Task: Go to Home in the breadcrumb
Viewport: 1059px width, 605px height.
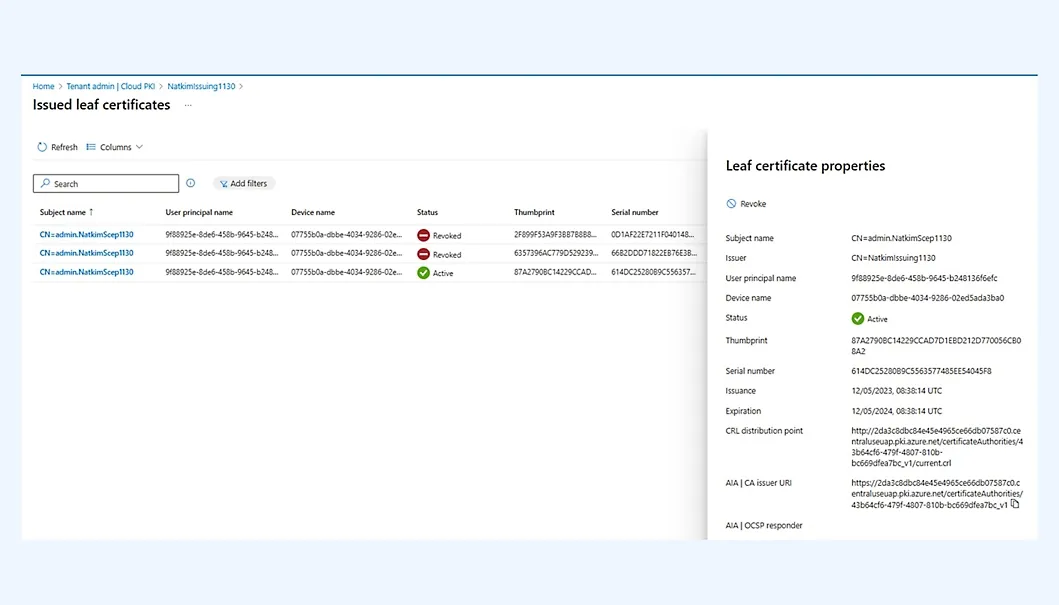Action: 43,87
